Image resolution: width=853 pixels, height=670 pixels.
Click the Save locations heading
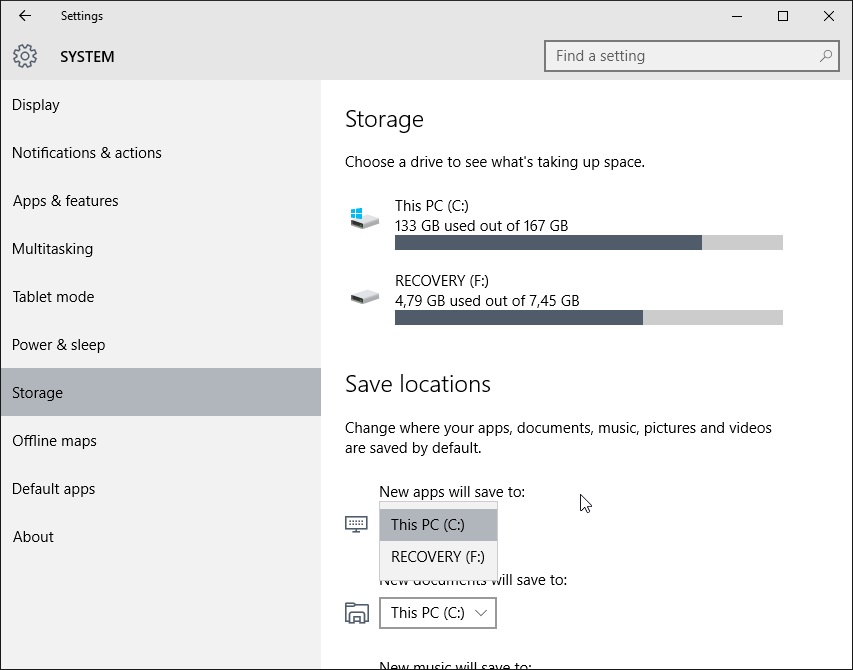point(418,384)
